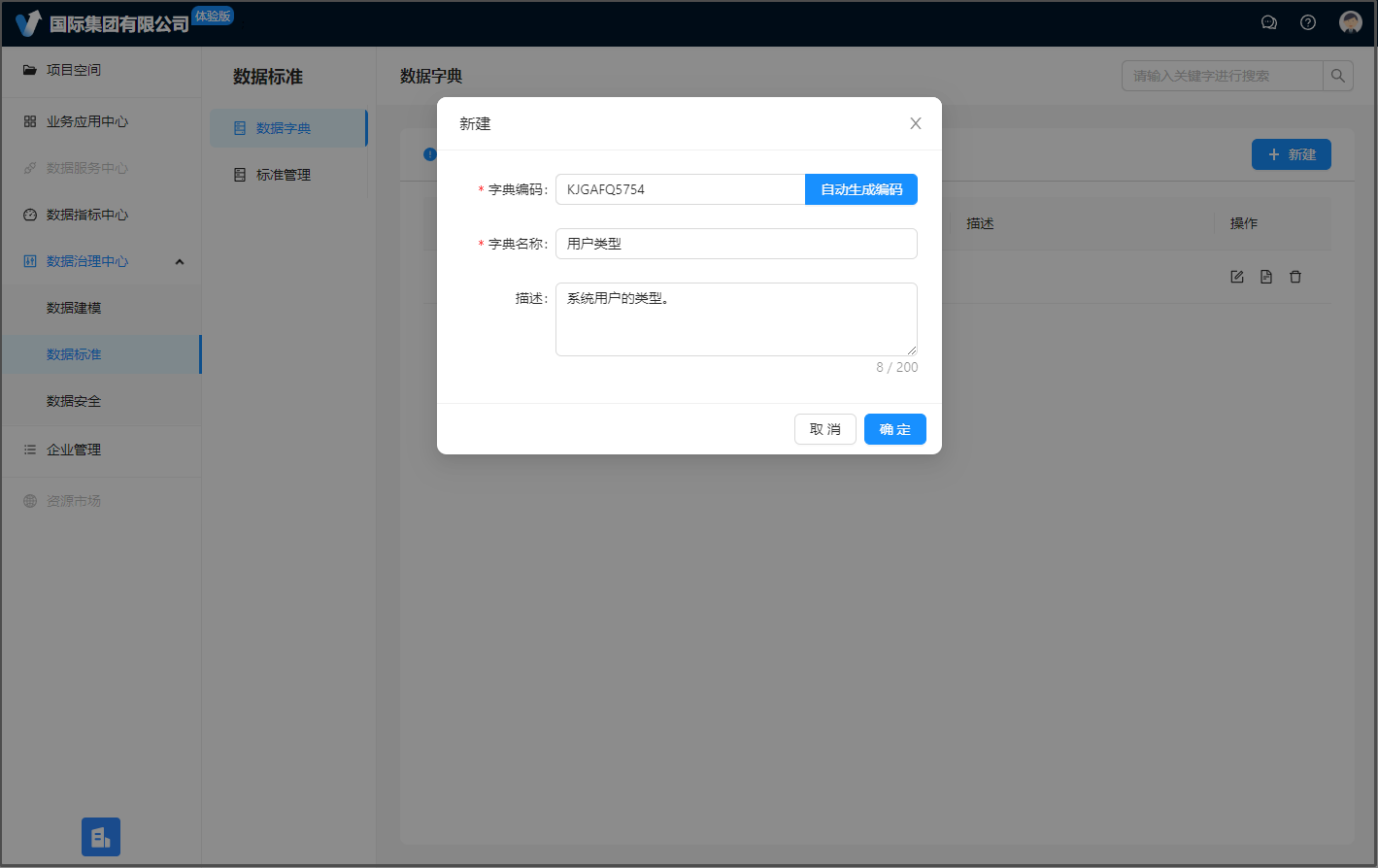Click the edit icon in table row
Screen dimensions: 1378x868
click(x=1236, y=277)
